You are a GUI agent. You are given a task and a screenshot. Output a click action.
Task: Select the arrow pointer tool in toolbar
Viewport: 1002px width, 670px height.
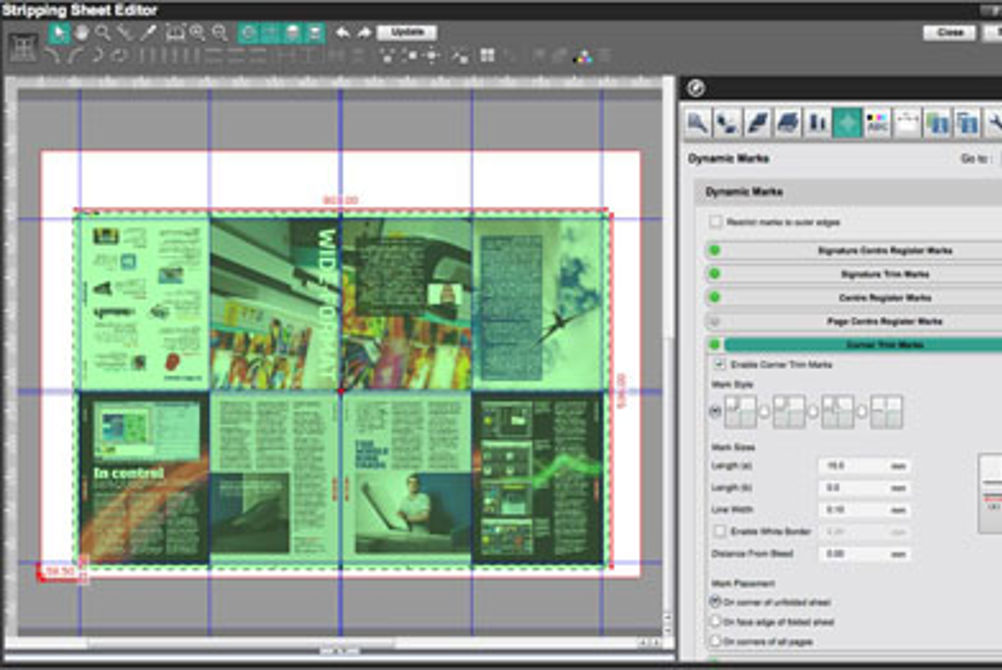59,33
